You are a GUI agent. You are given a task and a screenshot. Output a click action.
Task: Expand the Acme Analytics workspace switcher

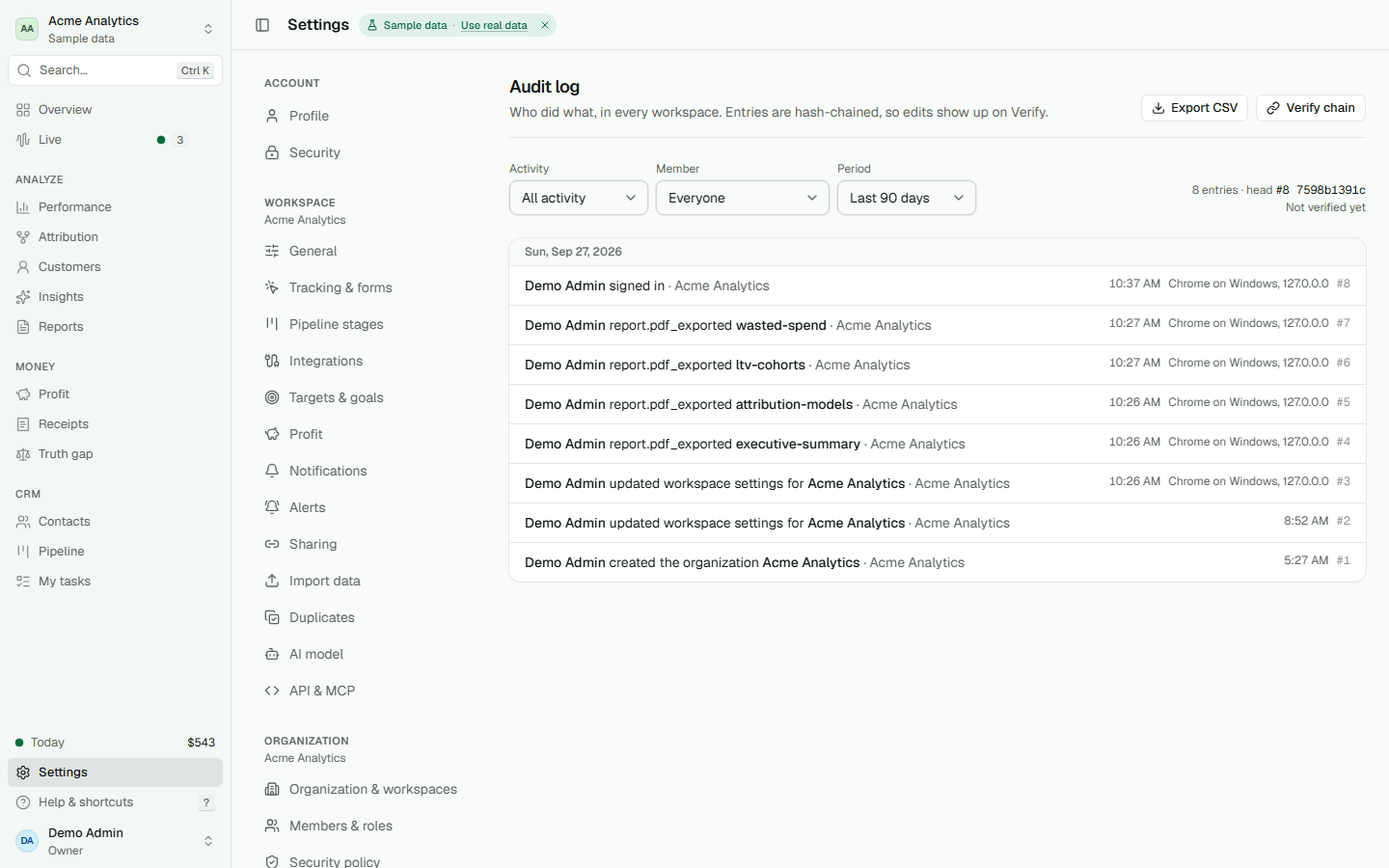point(115,29)
